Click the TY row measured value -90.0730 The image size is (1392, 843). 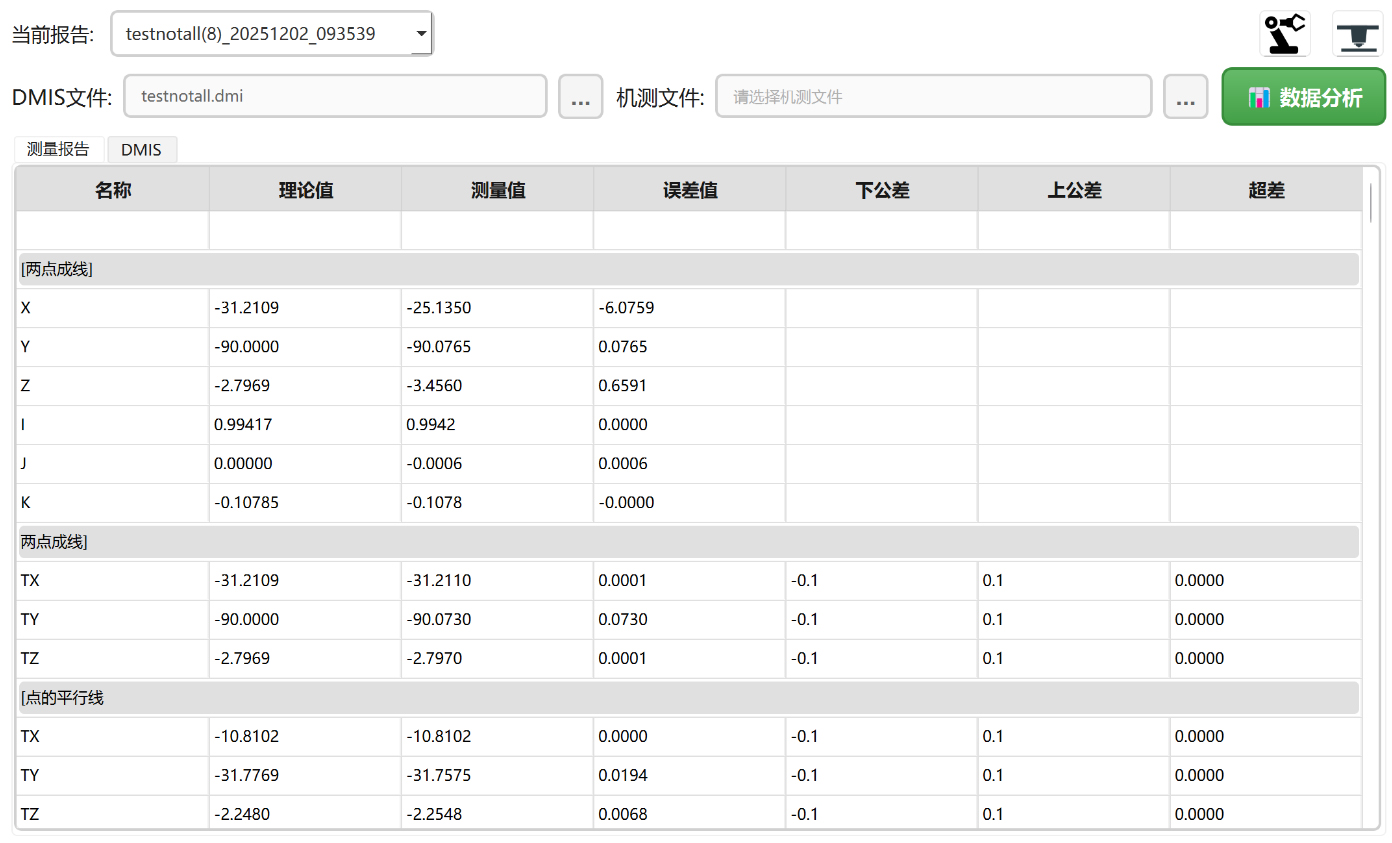(x=497, y=620)
